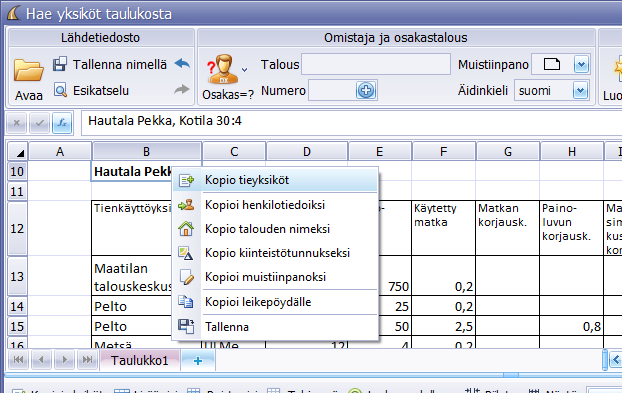Click floppy disk icon beside Tallenna
This screenshot has height=393, width=622.
(186, 326)
